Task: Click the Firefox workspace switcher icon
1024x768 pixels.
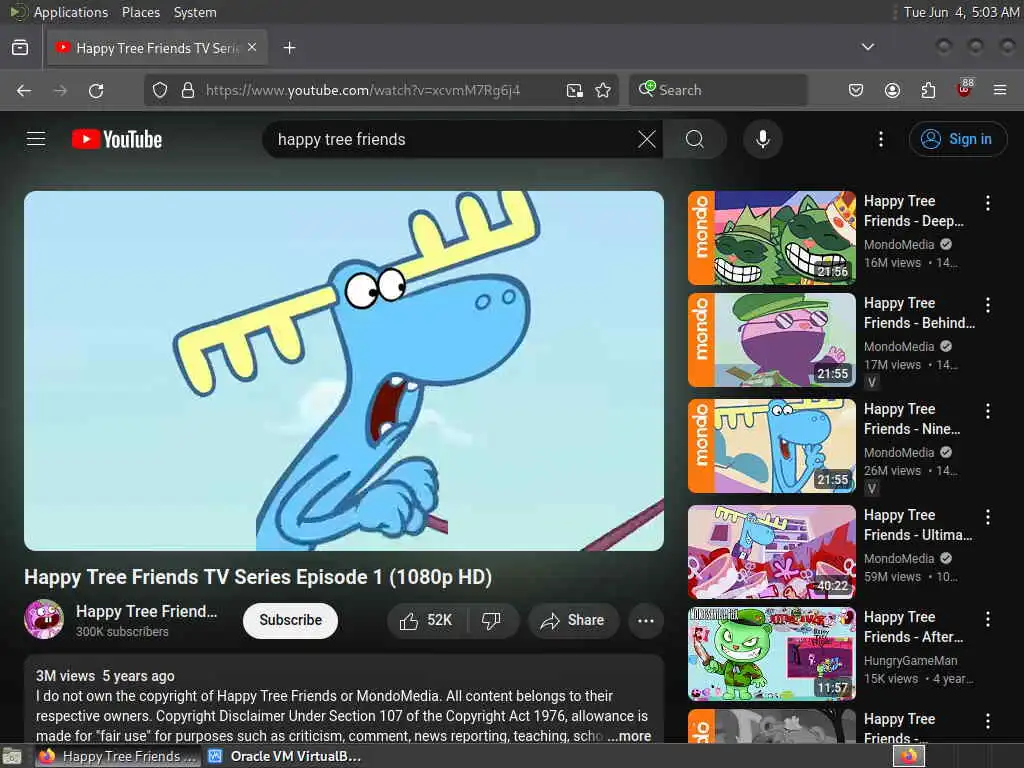Action: click(908, 756)
